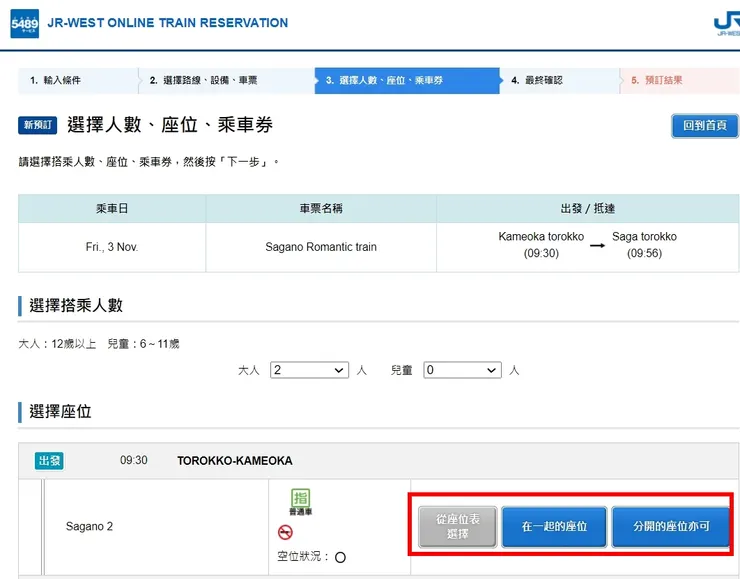Click the 選擇座位 section heading

(60, 411)
